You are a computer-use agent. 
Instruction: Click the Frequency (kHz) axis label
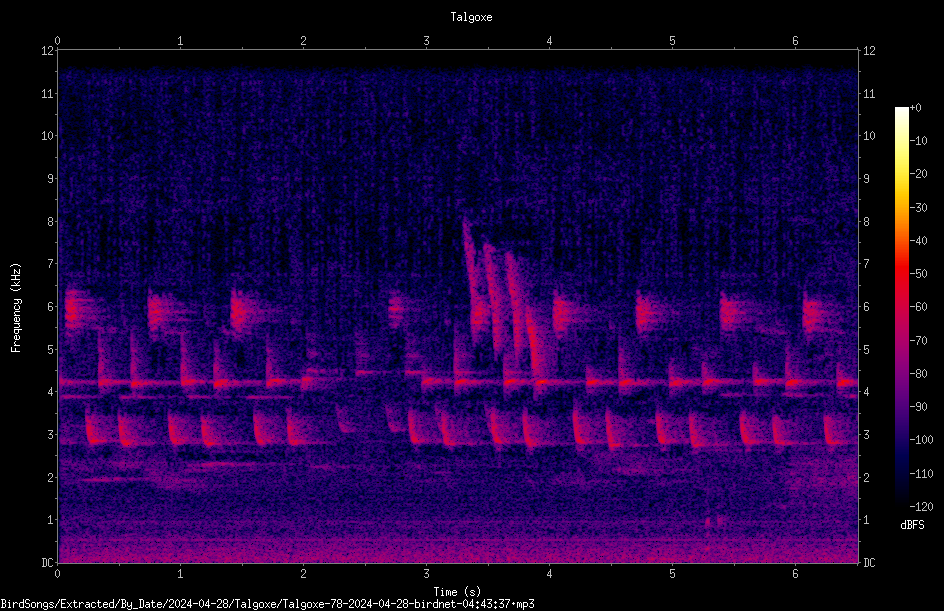point(16,307)
